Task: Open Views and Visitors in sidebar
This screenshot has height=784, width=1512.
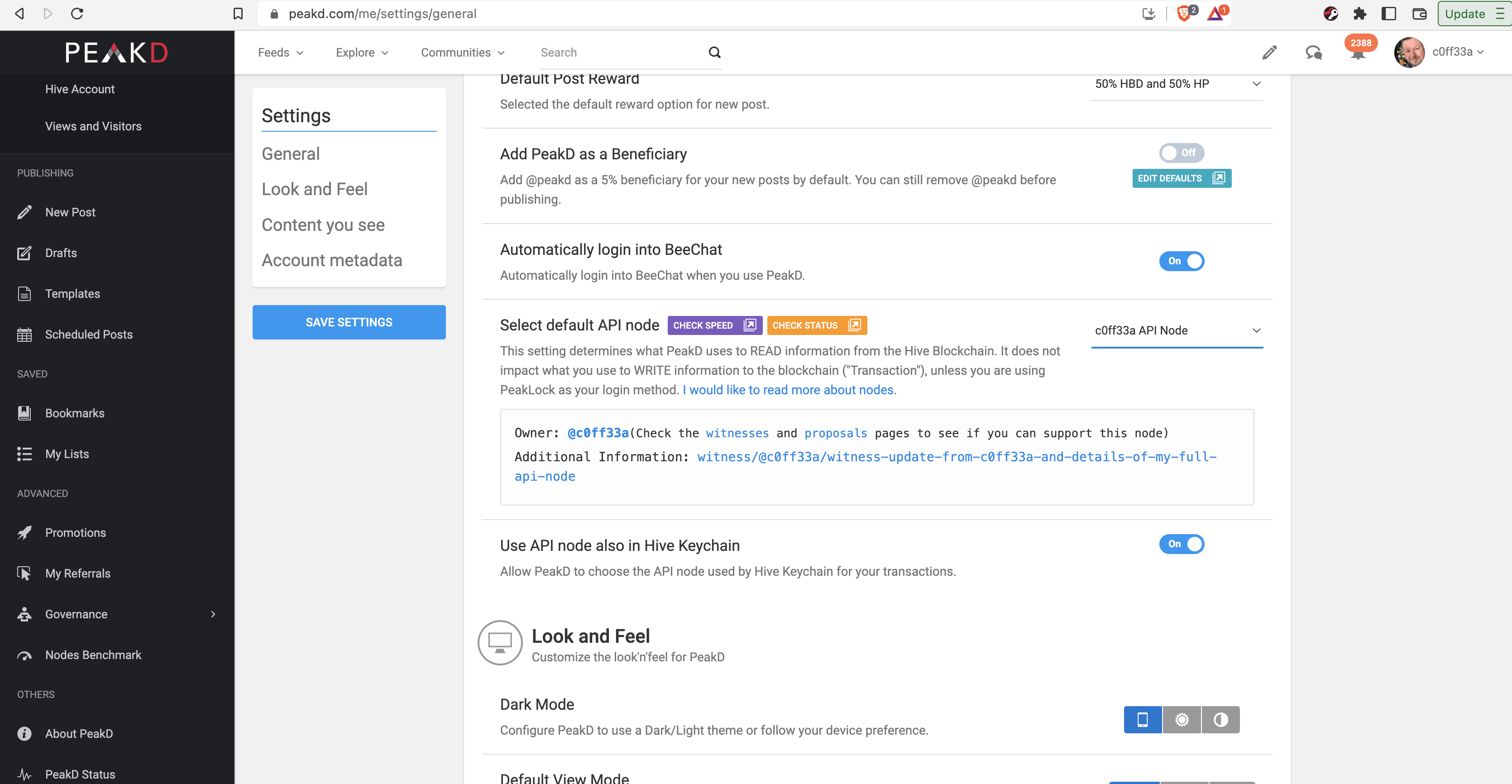Action: pyautogui.click(x=93, y=126)
